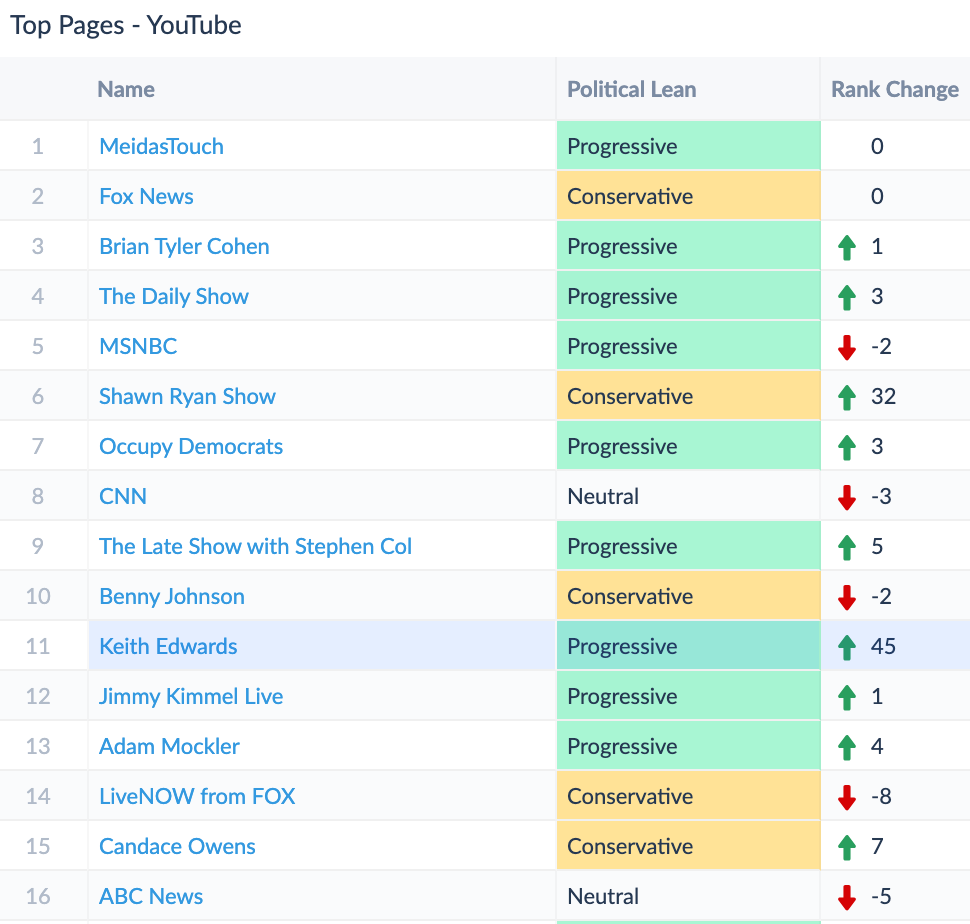This screenshot has width=970, height=924.
Task: Click the Name column header
Action: pyautogui.click(x=126, y=90)
